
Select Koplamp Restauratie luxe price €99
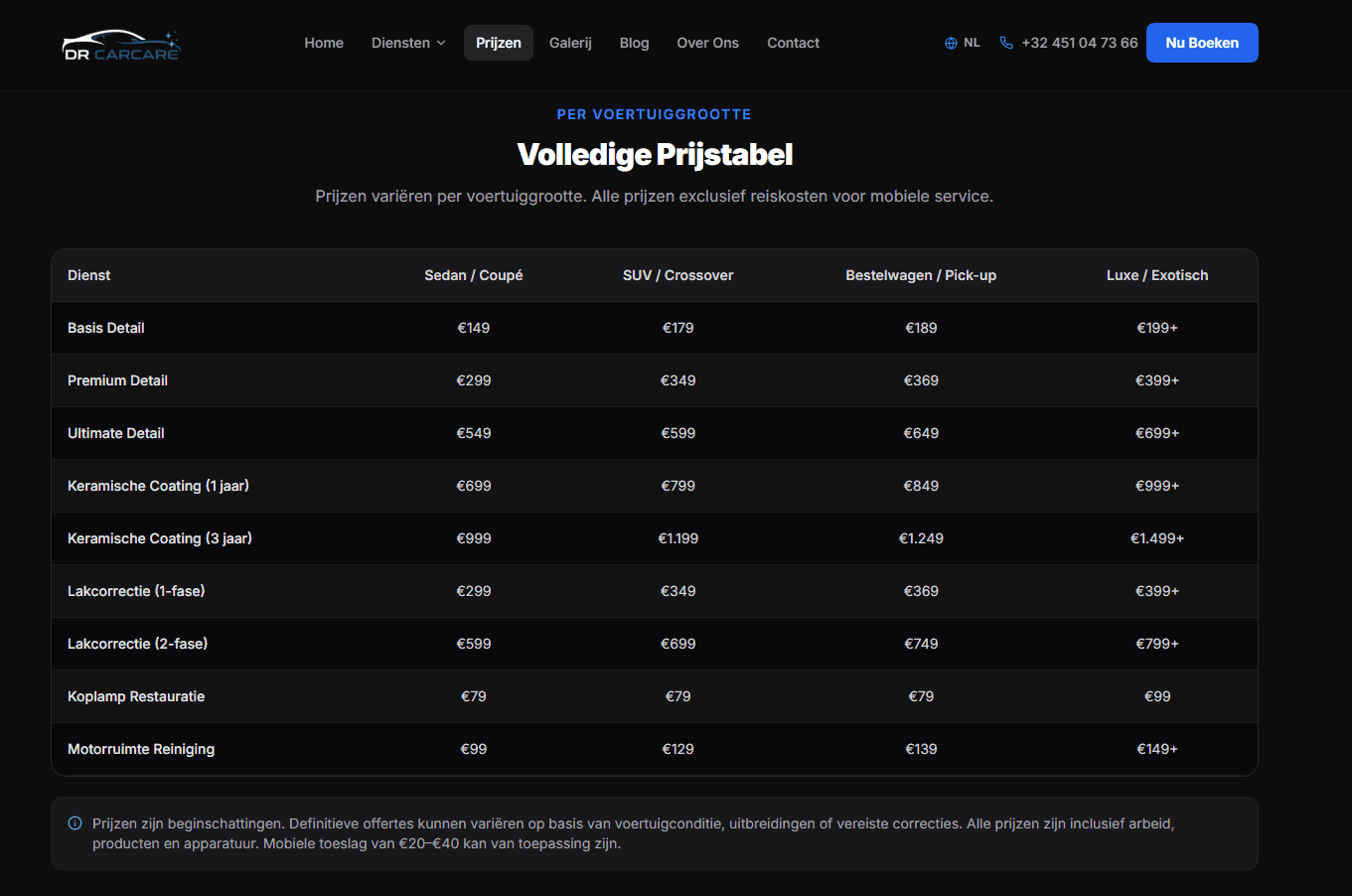pyautogui.click(x=1157, y=696)
